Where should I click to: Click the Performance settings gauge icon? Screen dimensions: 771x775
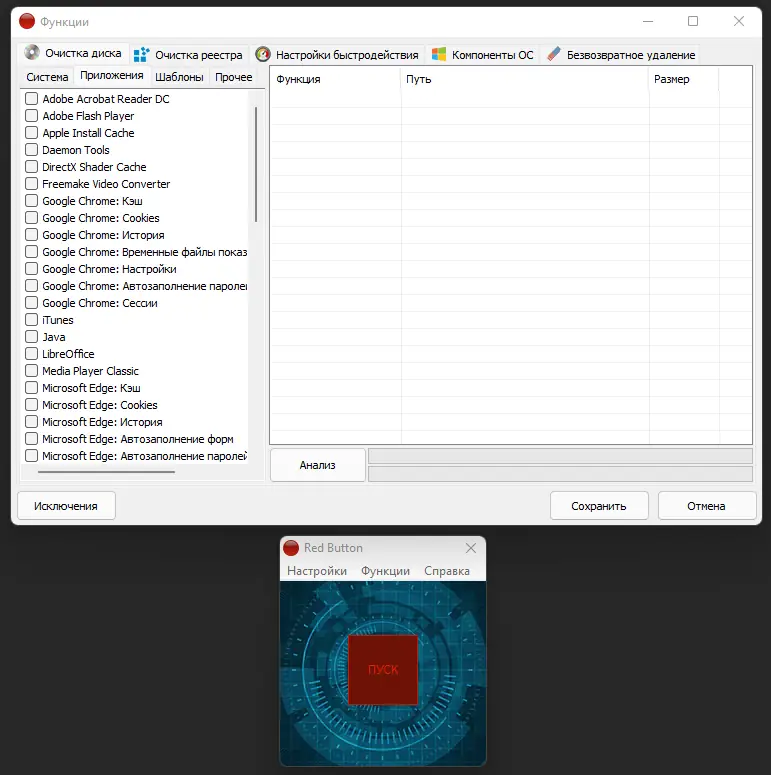[263, 54]
